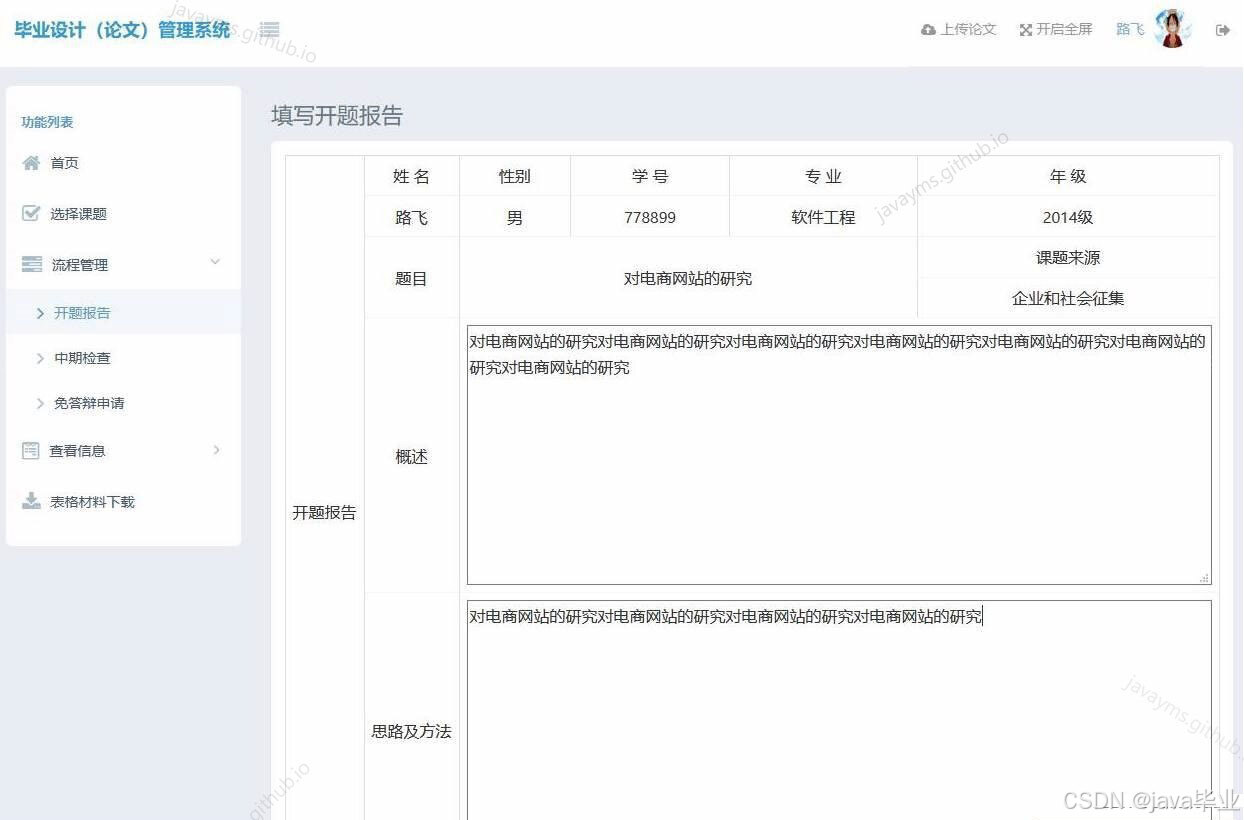1244x820 pixels.
Task: Click the home icon beside 首页
Action: click(x=31, y=163)
